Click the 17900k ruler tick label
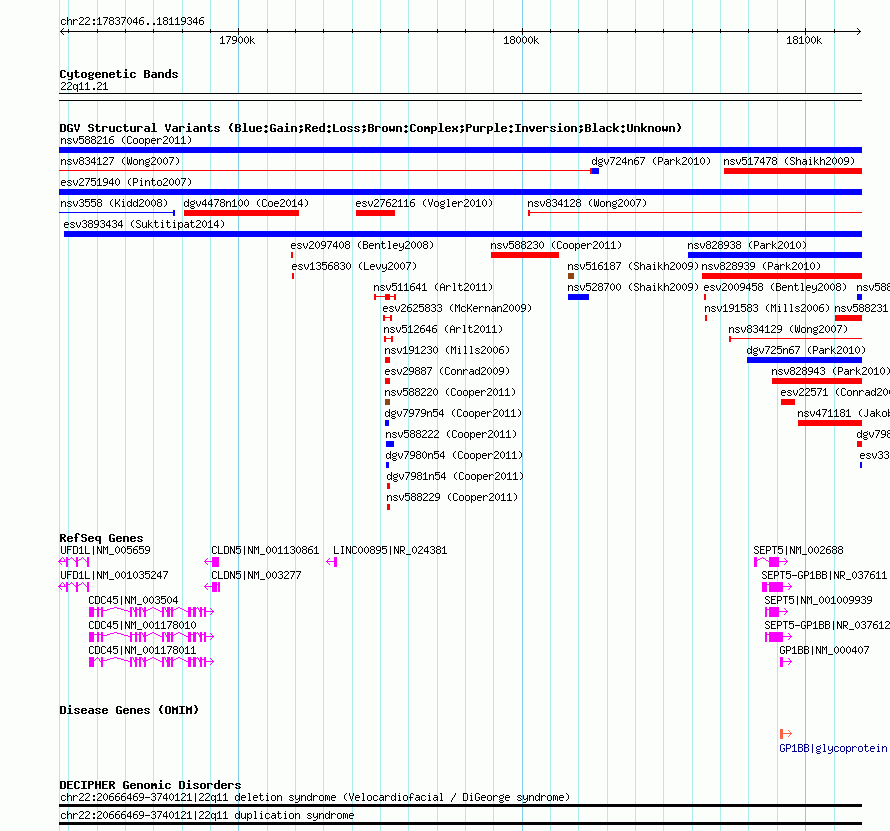The height and width of the screenshot is (831, 890). pyautogui.click(x=237, y=40)
